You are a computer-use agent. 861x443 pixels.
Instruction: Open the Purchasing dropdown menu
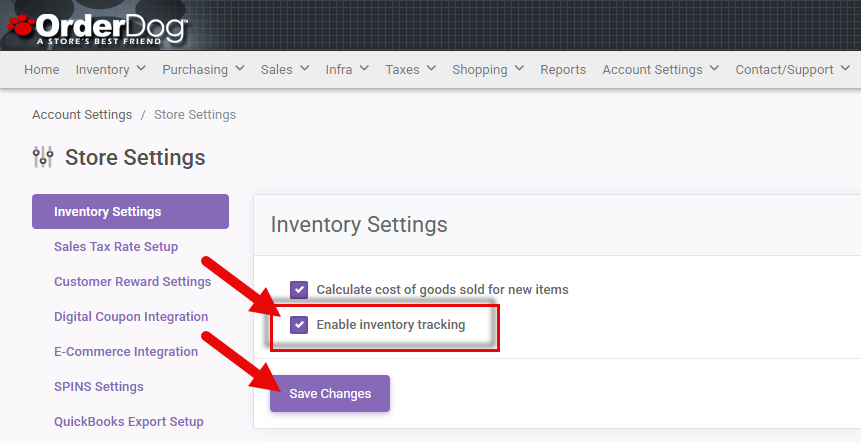203,69
